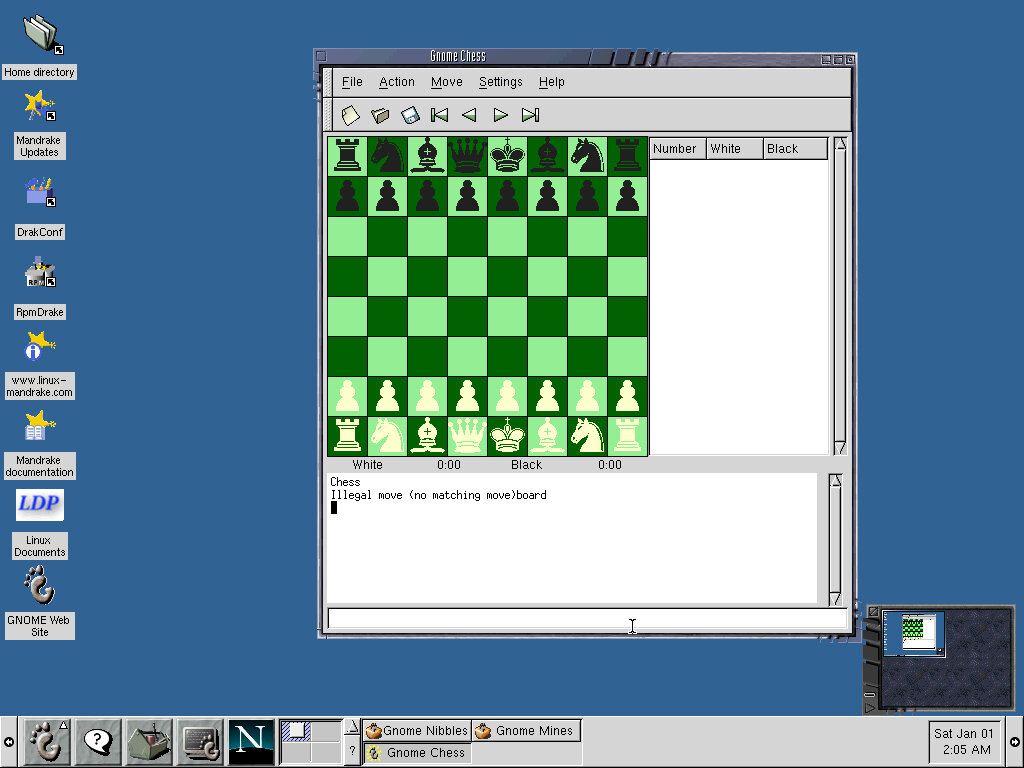Expand the tasklist arrow beside the pager

click(x=351, y=728)
